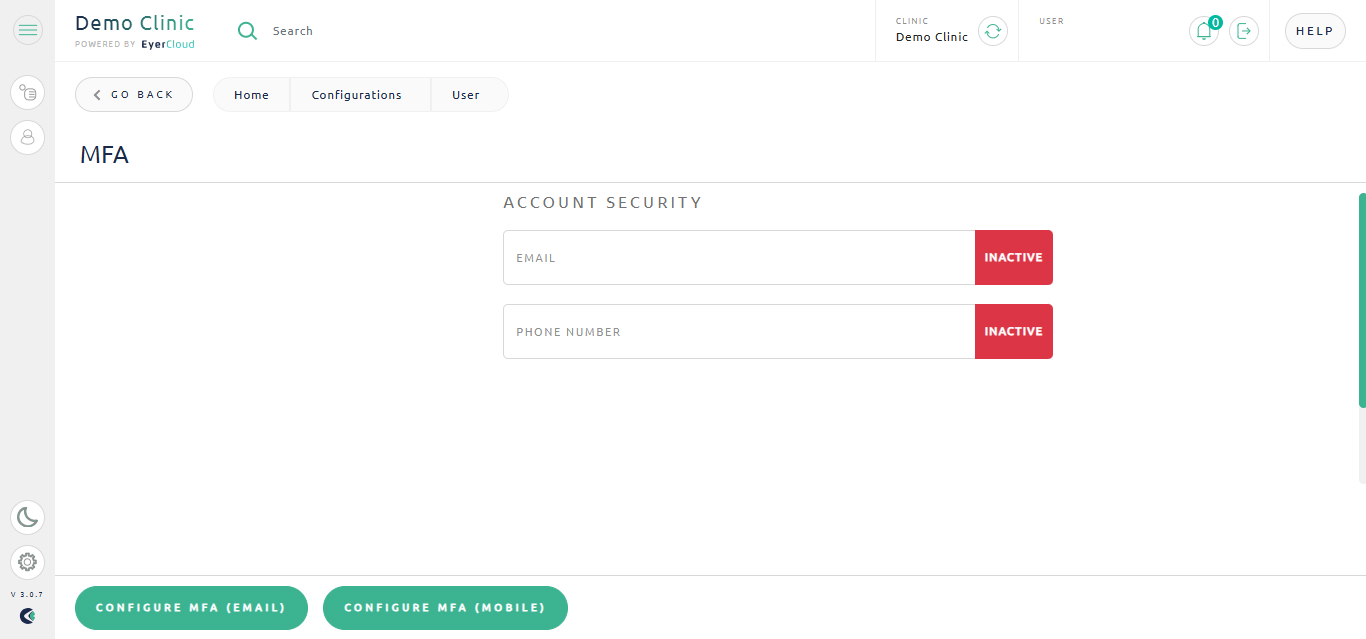Open the hamburger menu icon
The width and height of the screenshot is (1366, 639).
(x=27, y=31)
